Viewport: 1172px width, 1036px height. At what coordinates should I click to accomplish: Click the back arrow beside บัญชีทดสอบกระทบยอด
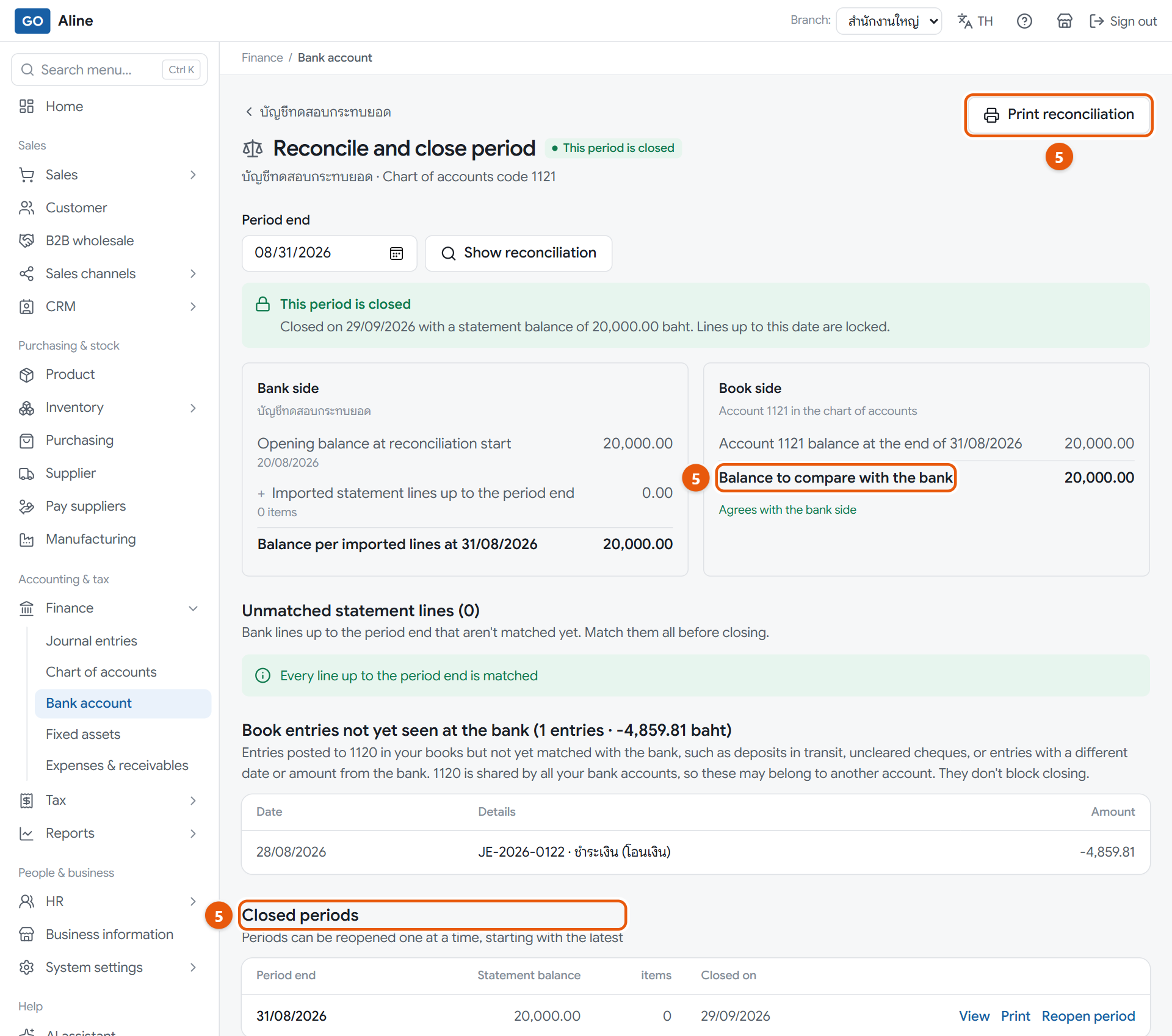tap(248, 112)
